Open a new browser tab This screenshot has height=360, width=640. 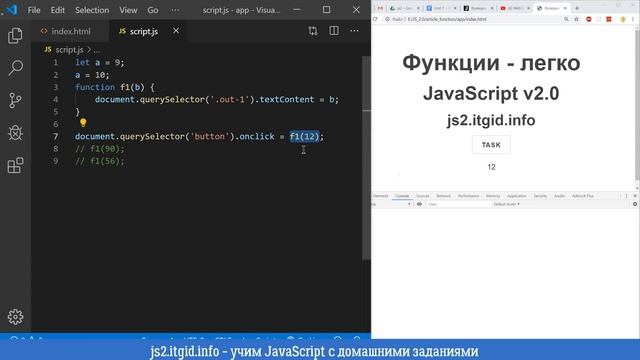pyautogui.click(x=577, y=8)
